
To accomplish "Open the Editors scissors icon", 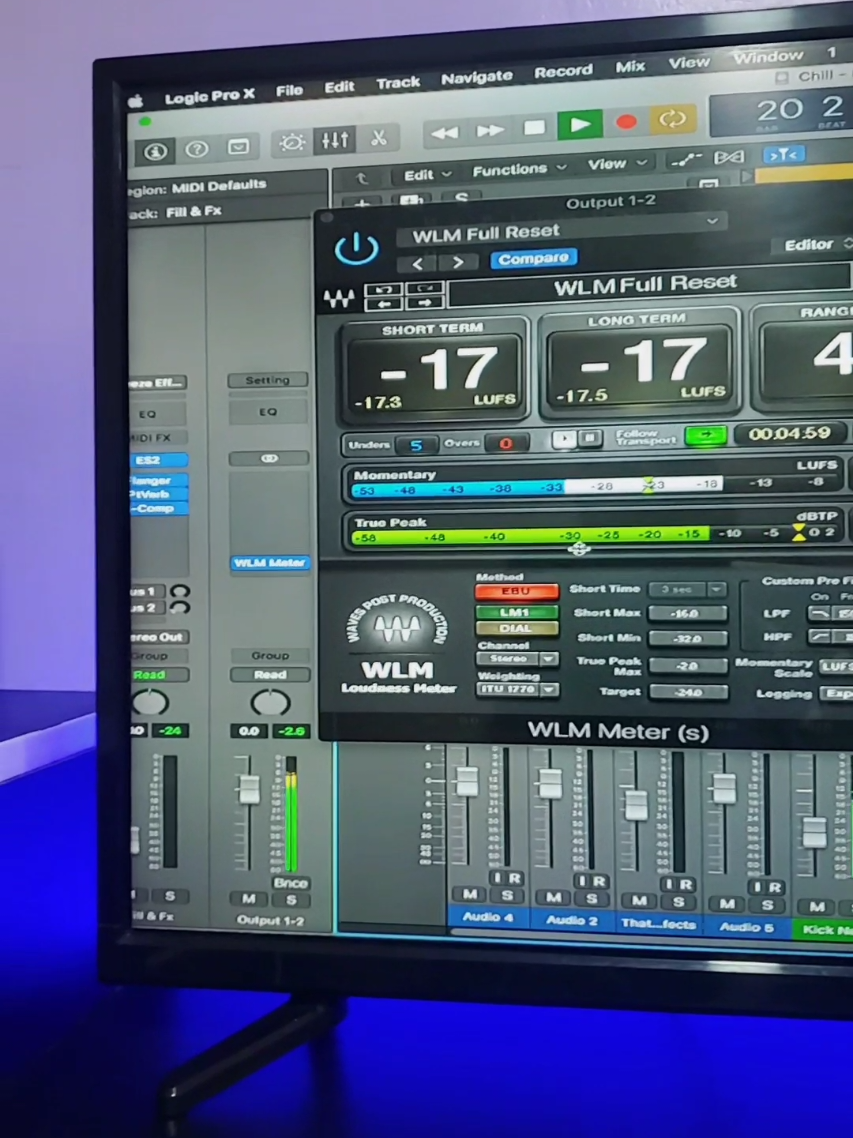I will [378, 137].
